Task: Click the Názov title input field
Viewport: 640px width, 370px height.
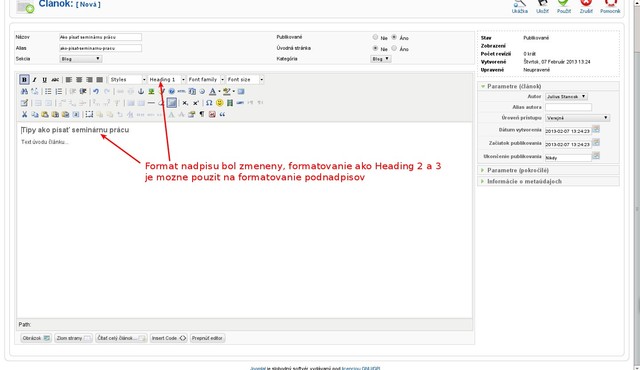Action: pyautogui.click(x=100, y=37)
